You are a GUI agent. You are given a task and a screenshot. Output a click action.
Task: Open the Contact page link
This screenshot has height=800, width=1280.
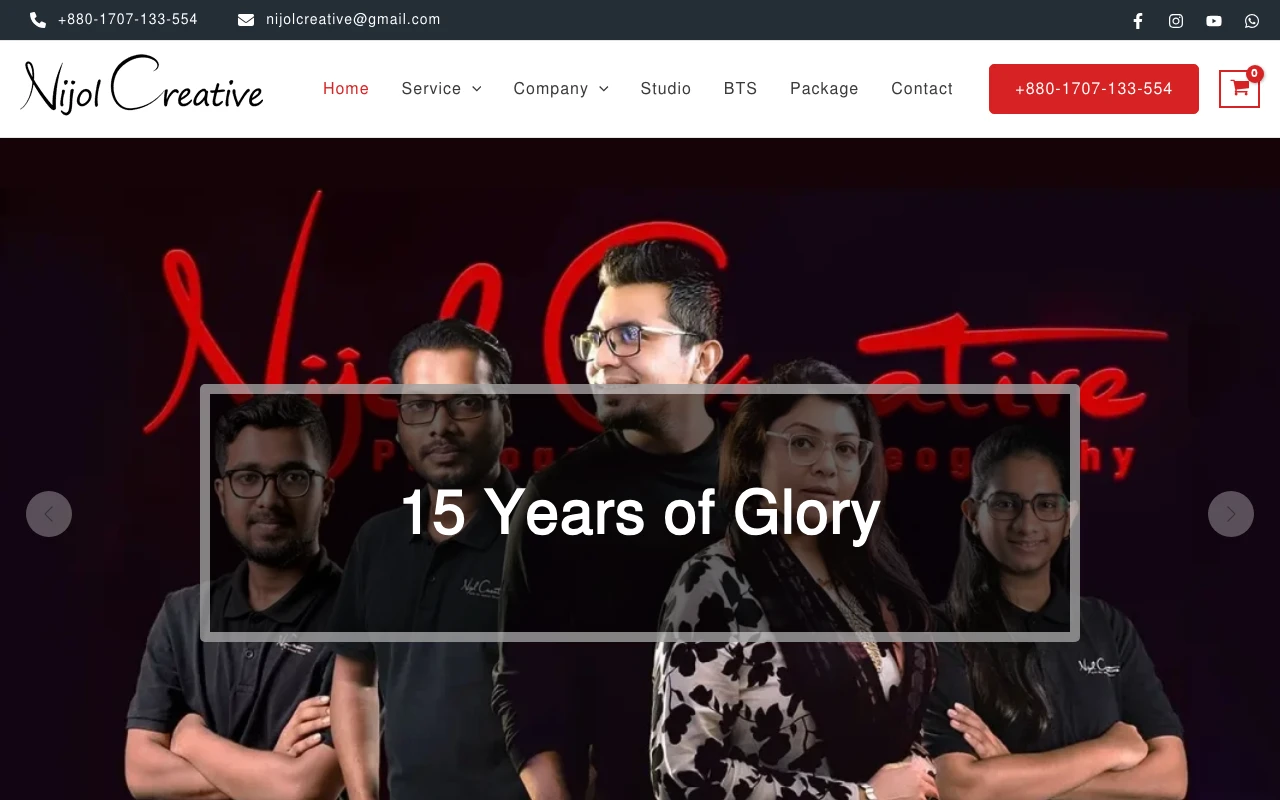point(922,89)
